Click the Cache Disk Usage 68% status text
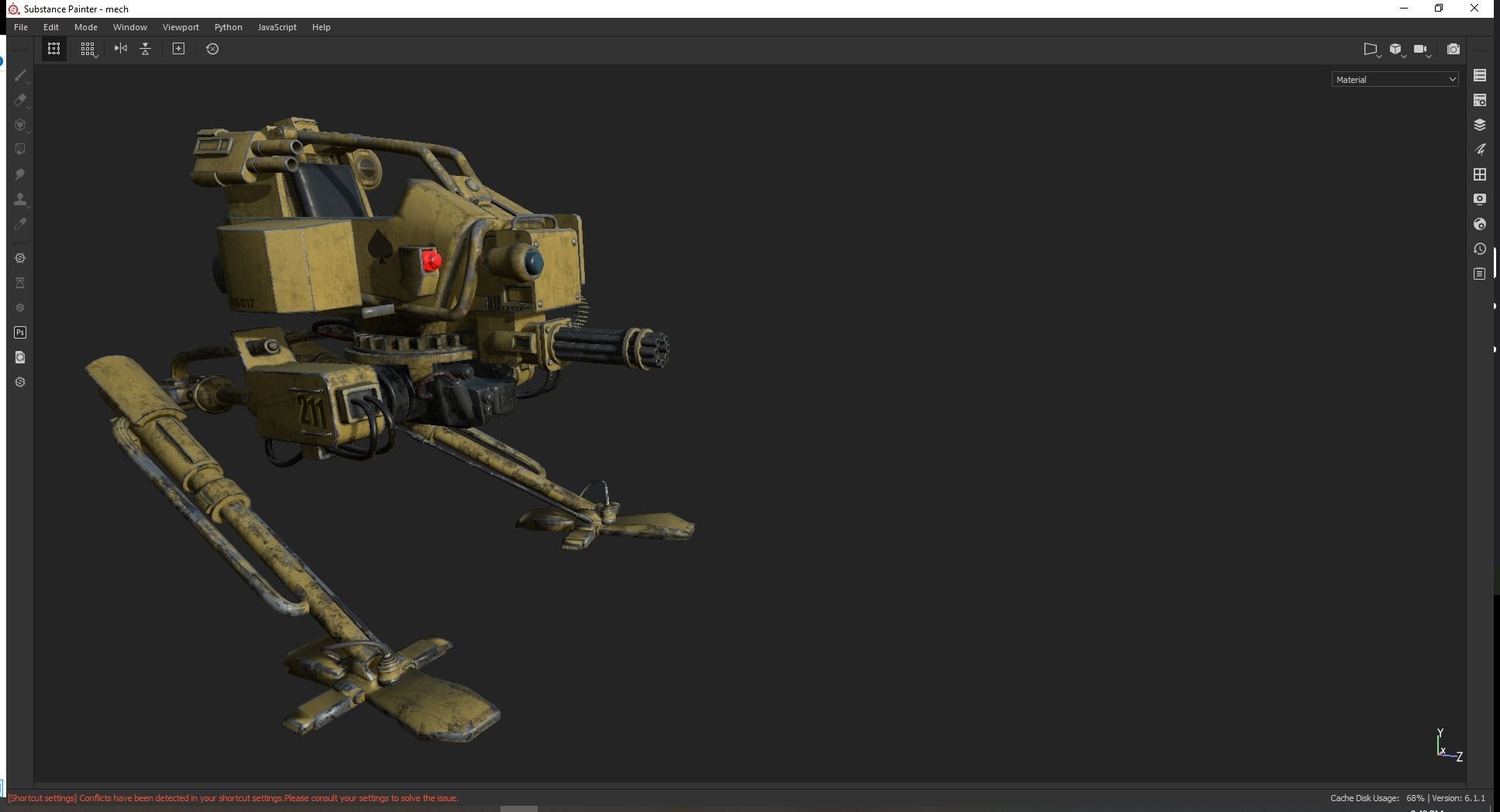Image resolution: width=1500 pixels, height=812 pixels. (1377, 798)
